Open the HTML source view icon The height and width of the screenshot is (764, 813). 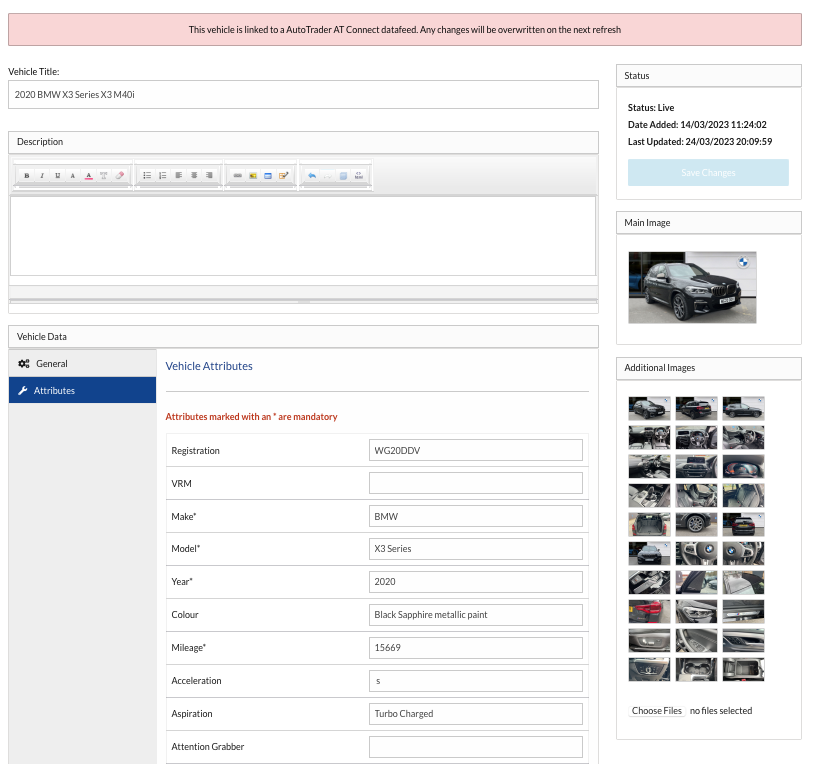pyautogui.click(x=358, y=175)
